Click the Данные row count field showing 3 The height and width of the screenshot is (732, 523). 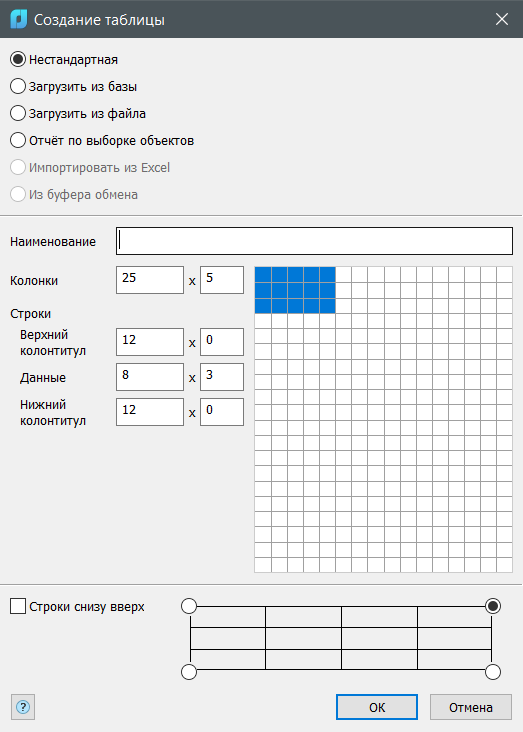pyautogui.click(x=222, y=377)
